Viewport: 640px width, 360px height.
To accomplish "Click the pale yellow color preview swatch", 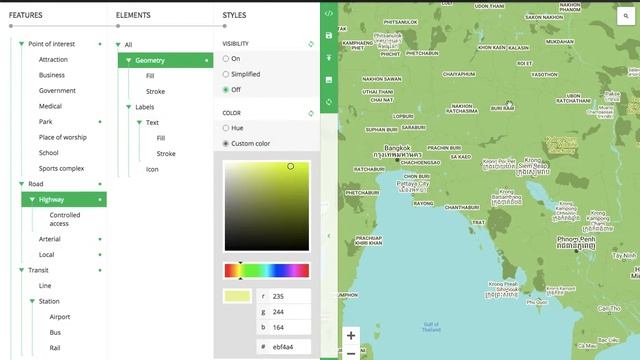I will click(x=237, y=296).
